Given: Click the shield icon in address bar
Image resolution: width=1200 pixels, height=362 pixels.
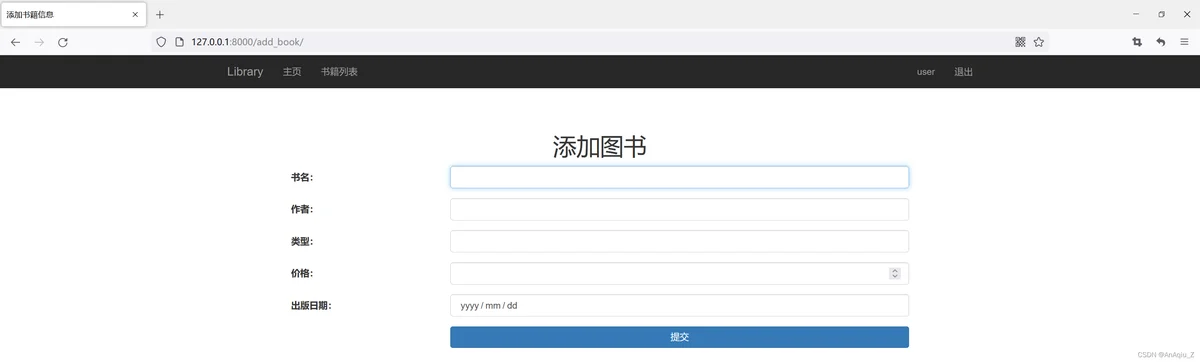Looking at the screenshot, I should (161, 42).
